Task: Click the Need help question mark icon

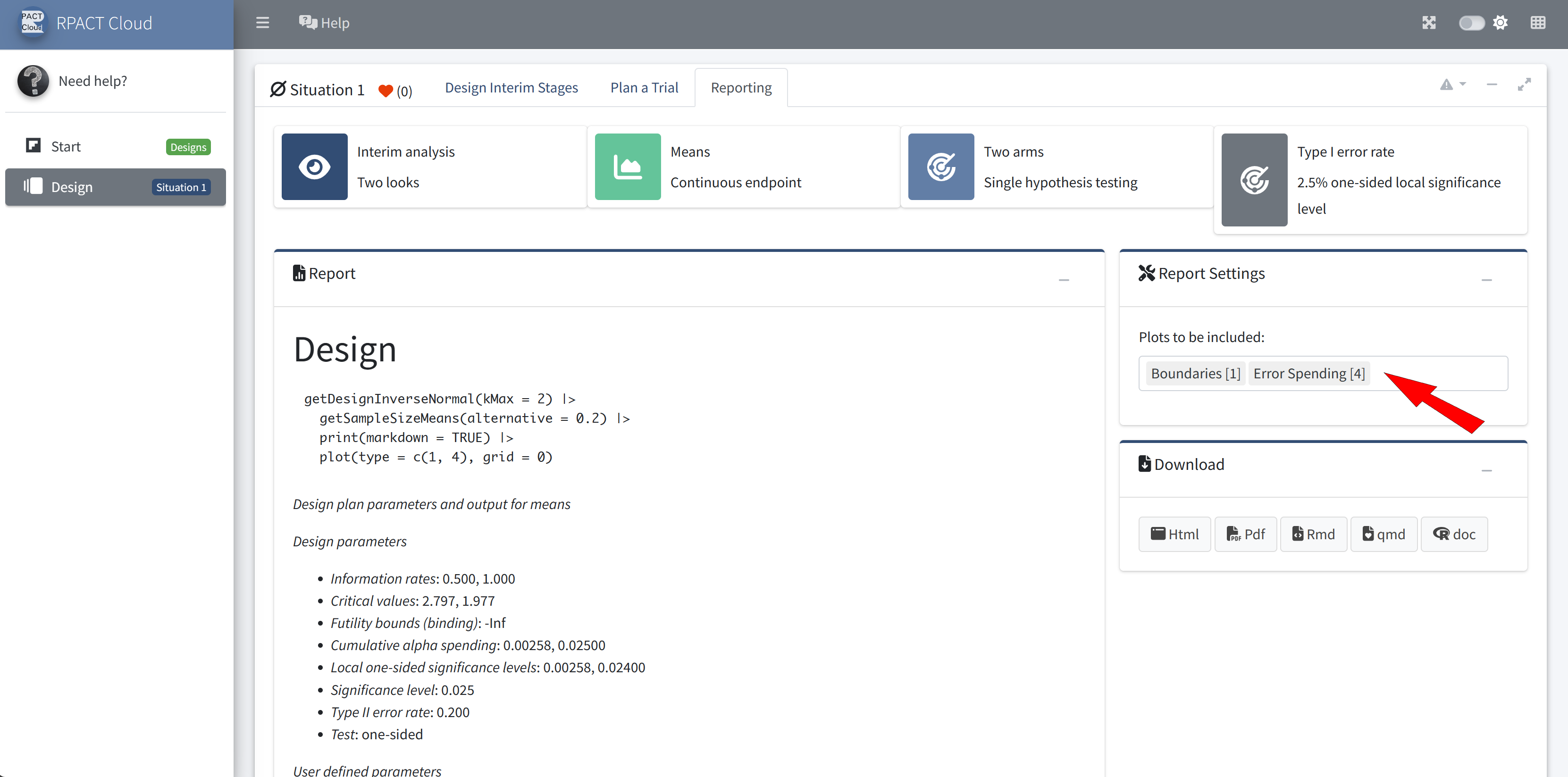Action: coord(33,81)
